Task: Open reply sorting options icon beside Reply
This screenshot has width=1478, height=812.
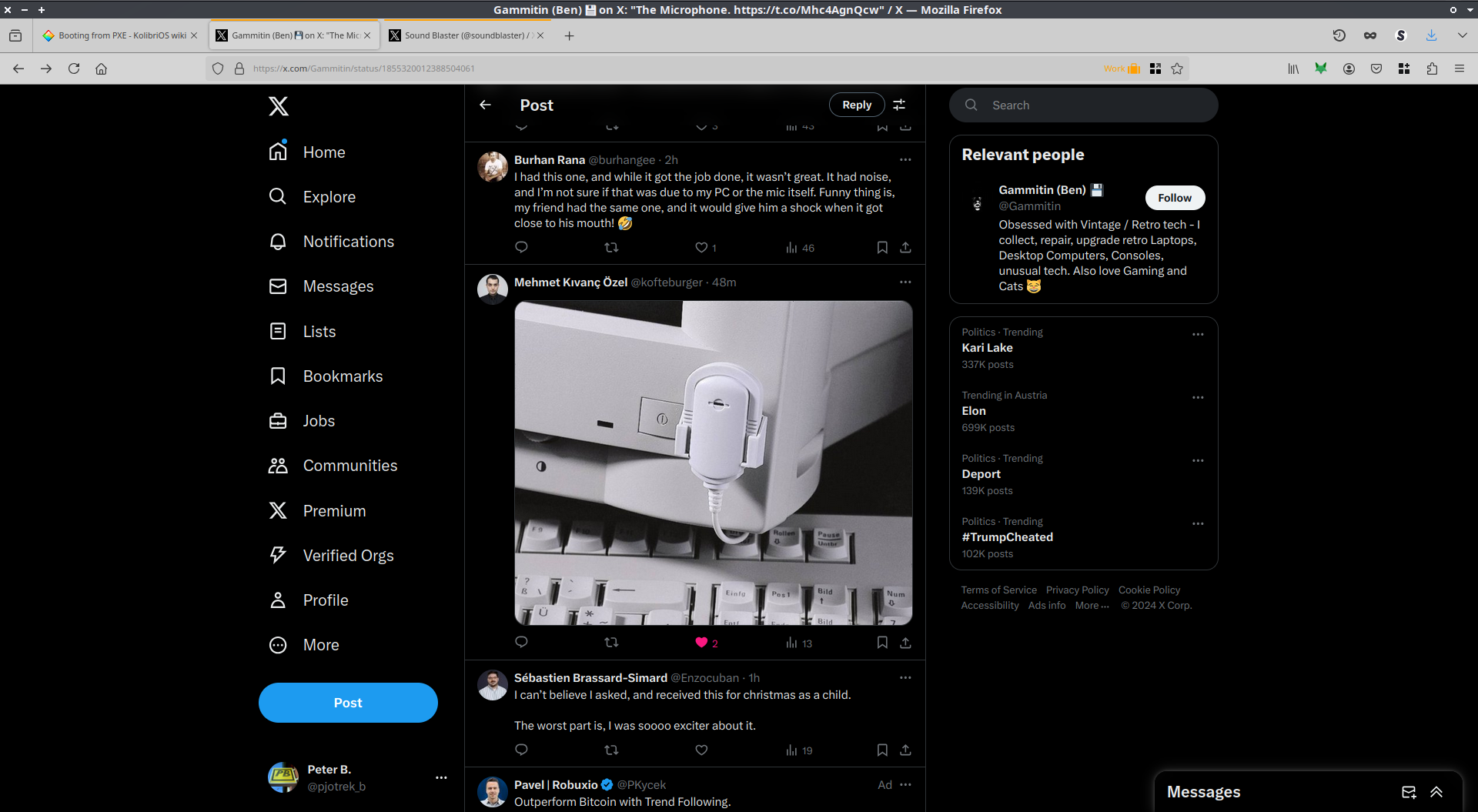Action: pyautogui.click(x=899, y=105)
